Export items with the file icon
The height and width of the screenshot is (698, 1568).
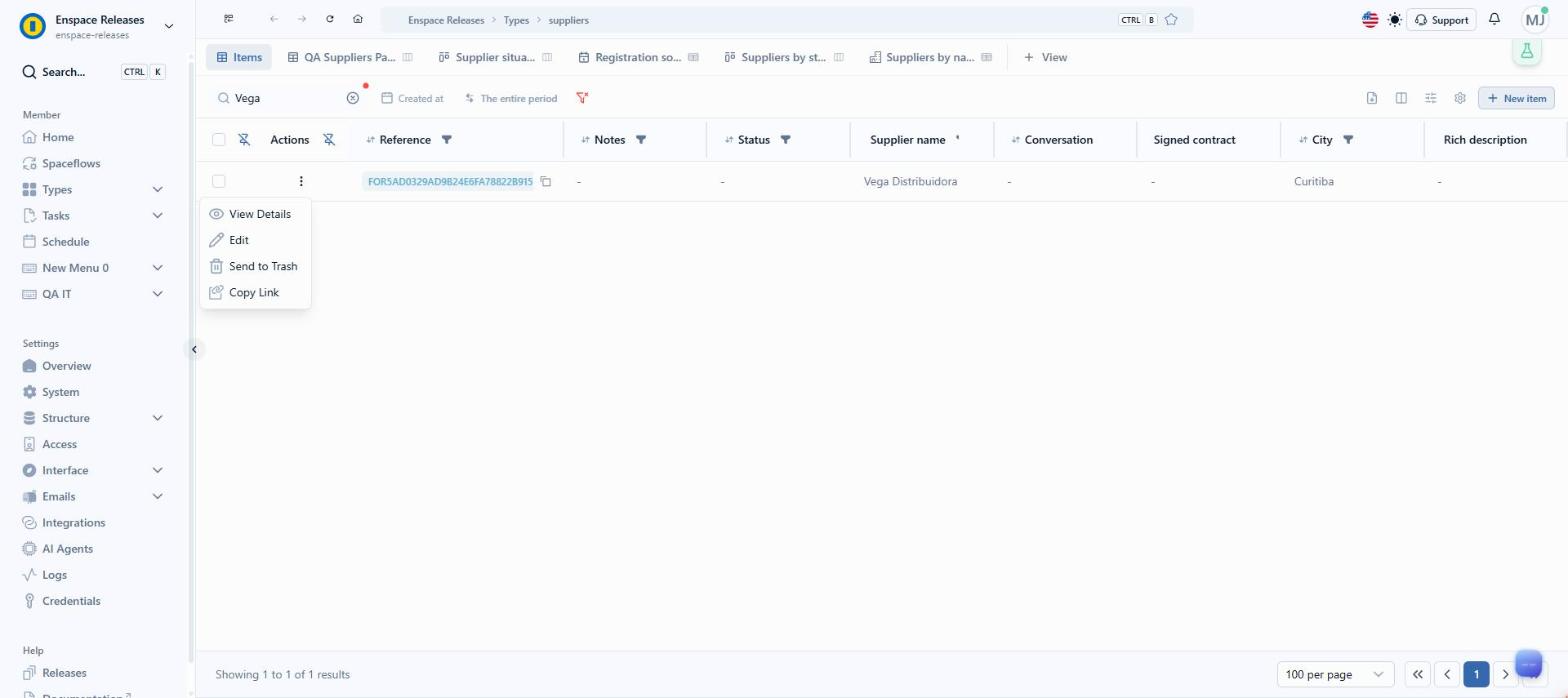click(1372, 98)
